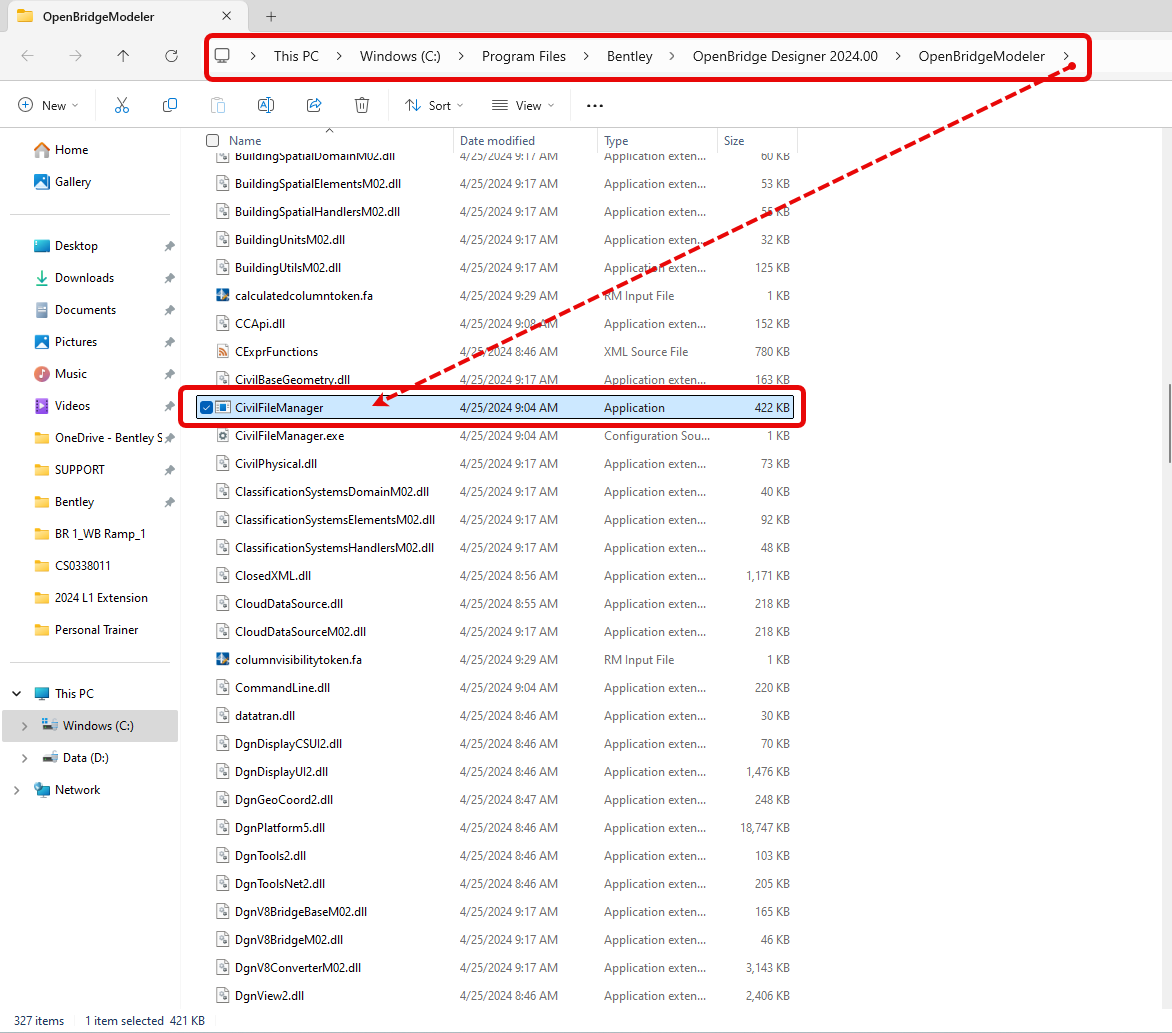Click the columnvisibilitytoken.fa file icon
1172x1033 pixels.
click(223, 659)
